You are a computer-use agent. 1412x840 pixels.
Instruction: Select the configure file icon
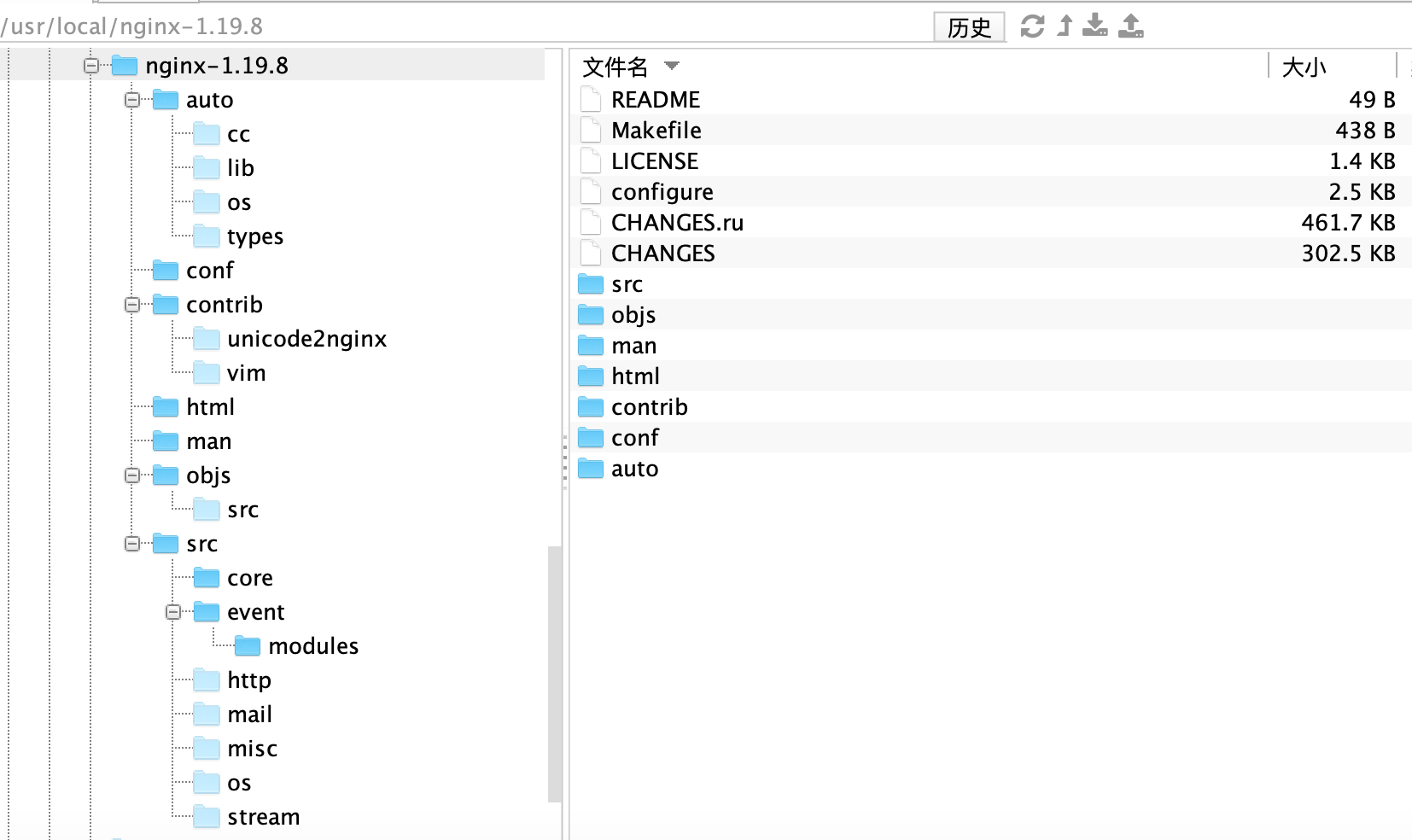[591, 191]
